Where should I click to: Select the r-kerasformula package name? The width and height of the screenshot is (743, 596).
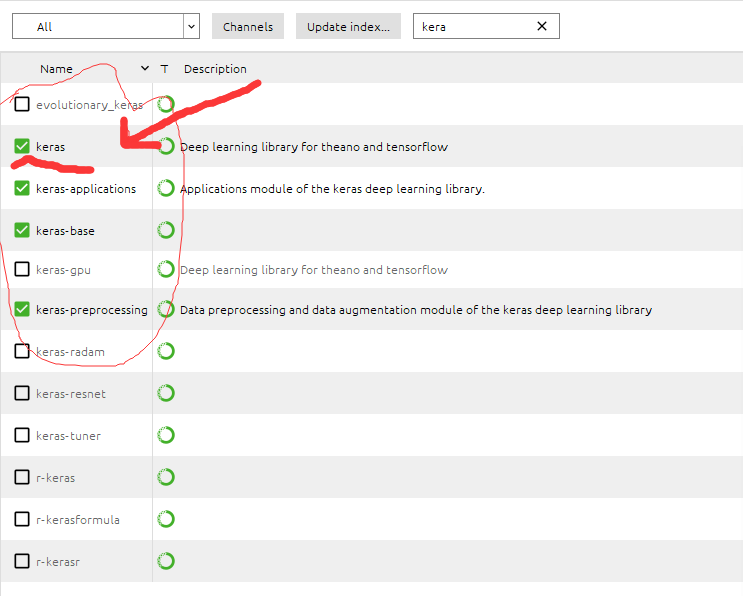point(78,520)
